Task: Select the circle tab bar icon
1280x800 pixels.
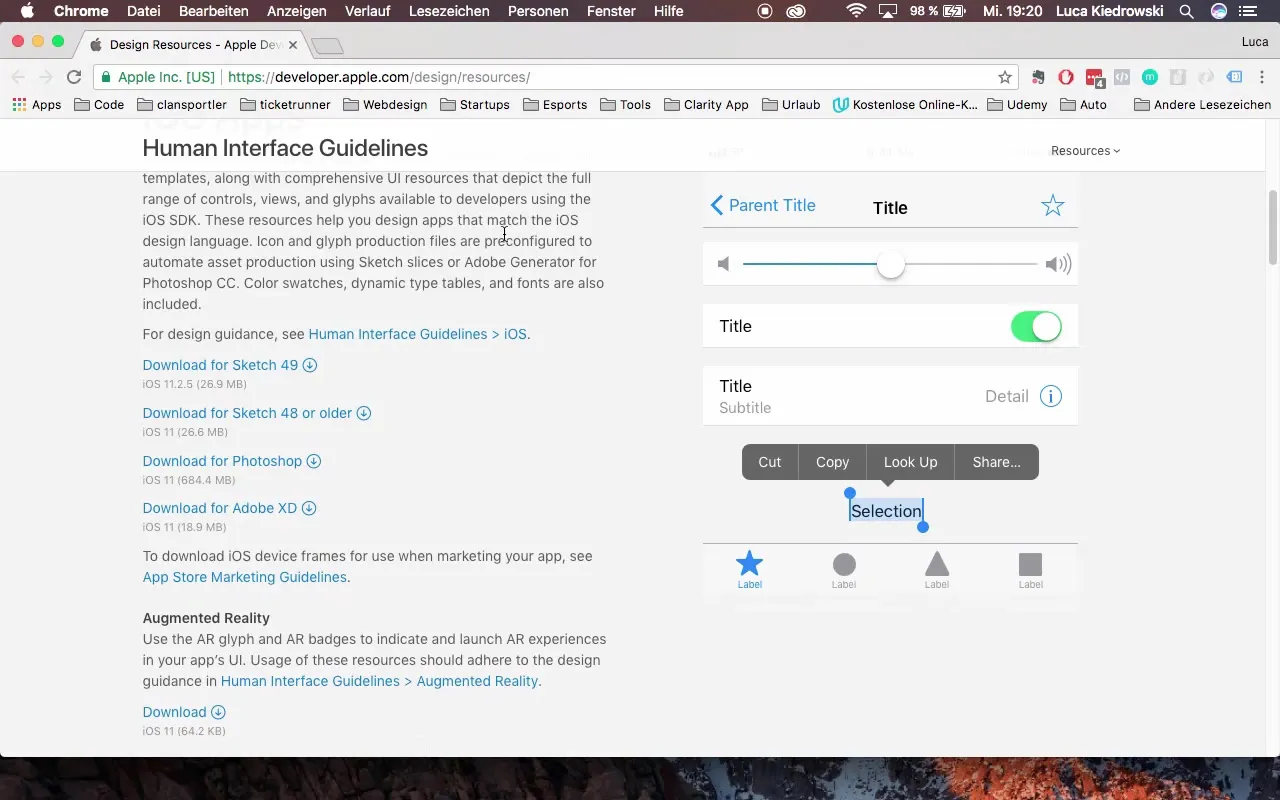Action: point(844,565)
